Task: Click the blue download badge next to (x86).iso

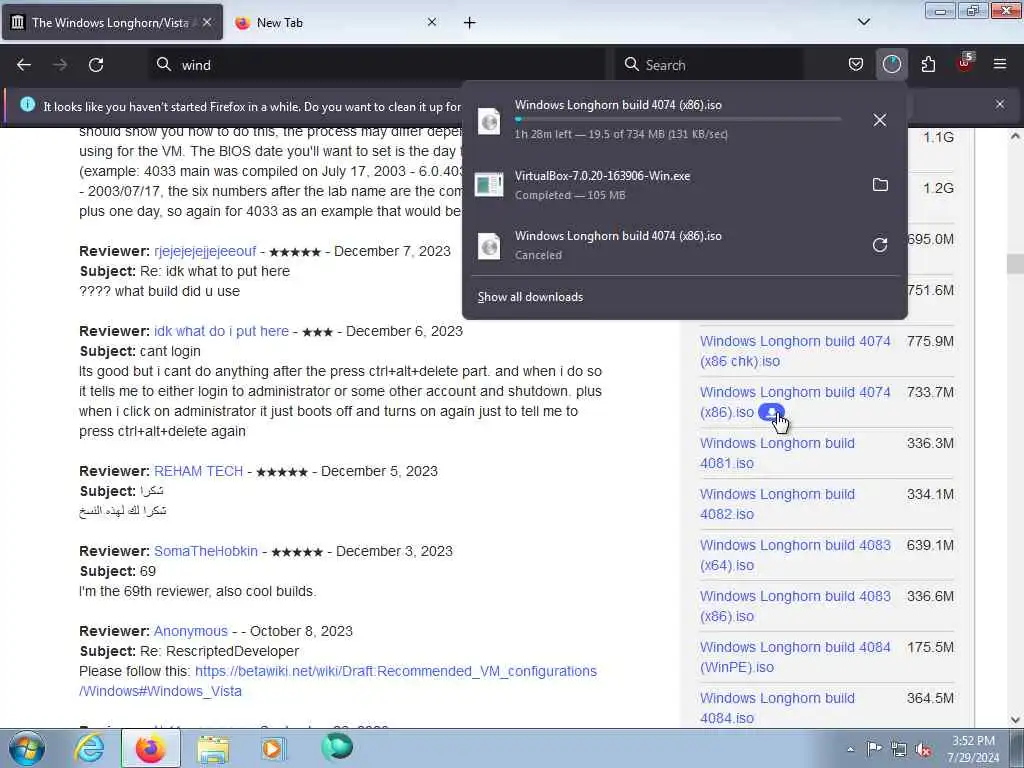Action: point(771,412)
